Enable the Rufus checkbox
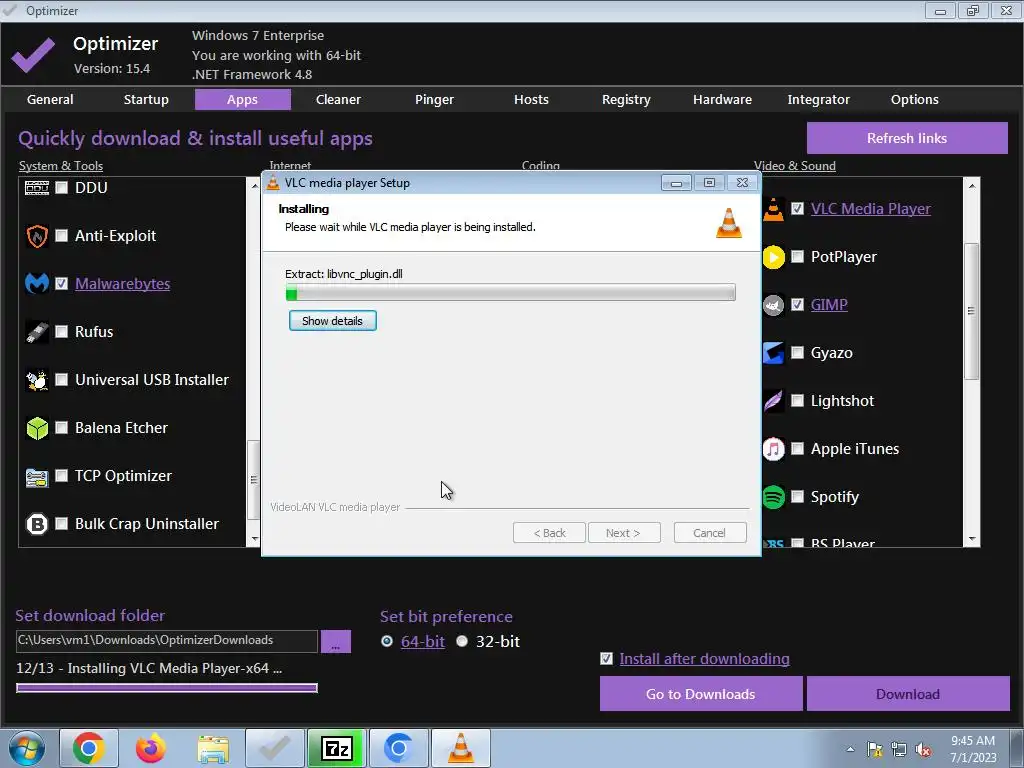The height and width of the screenshot is (768, 1024). 61,332
